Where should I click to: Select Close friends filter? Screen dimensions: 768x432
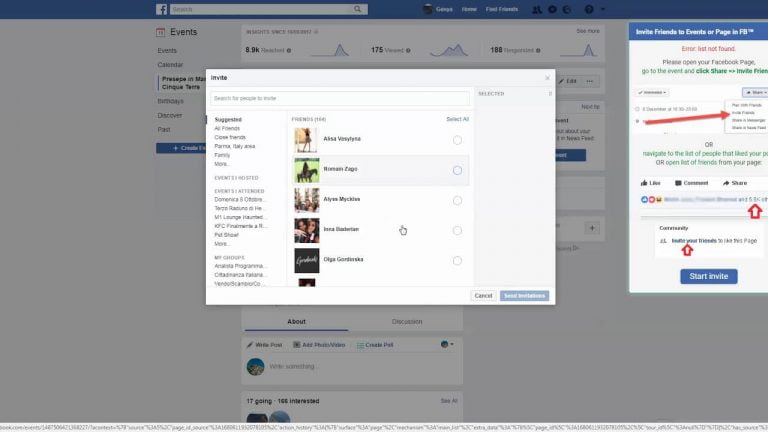point(230,137)
